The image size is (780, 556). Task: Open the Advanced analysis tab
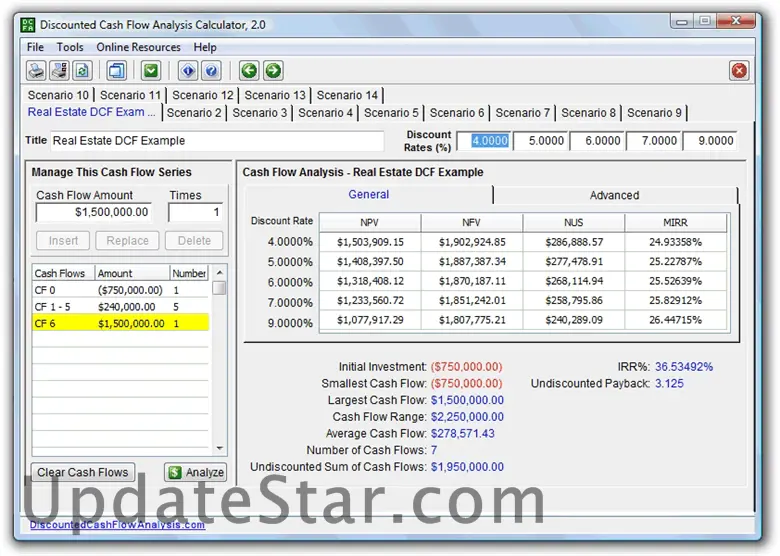614,195
